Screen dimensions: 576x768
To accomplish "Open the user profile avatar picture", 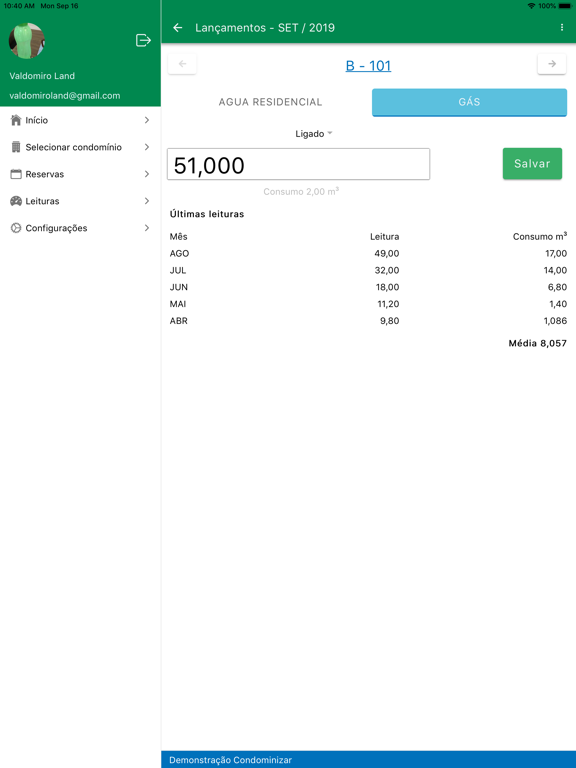I will pos(27,41).
